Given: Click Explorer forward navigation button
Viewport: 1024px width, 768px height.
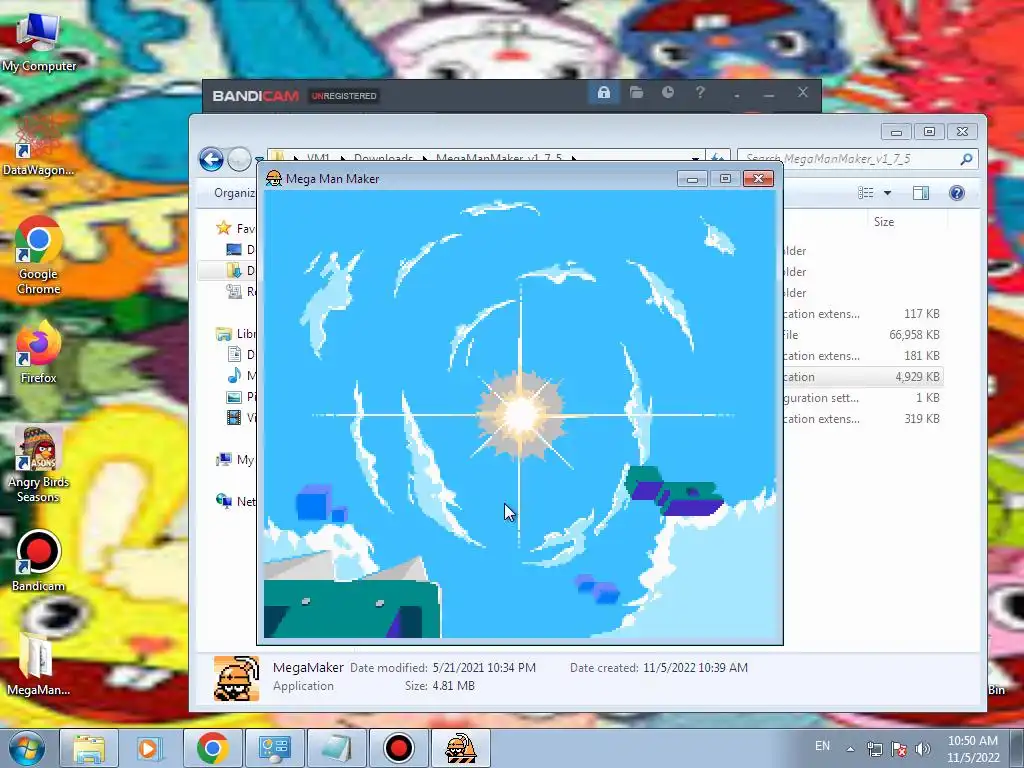Looking at the screenshot, I should tap(240, 159).
